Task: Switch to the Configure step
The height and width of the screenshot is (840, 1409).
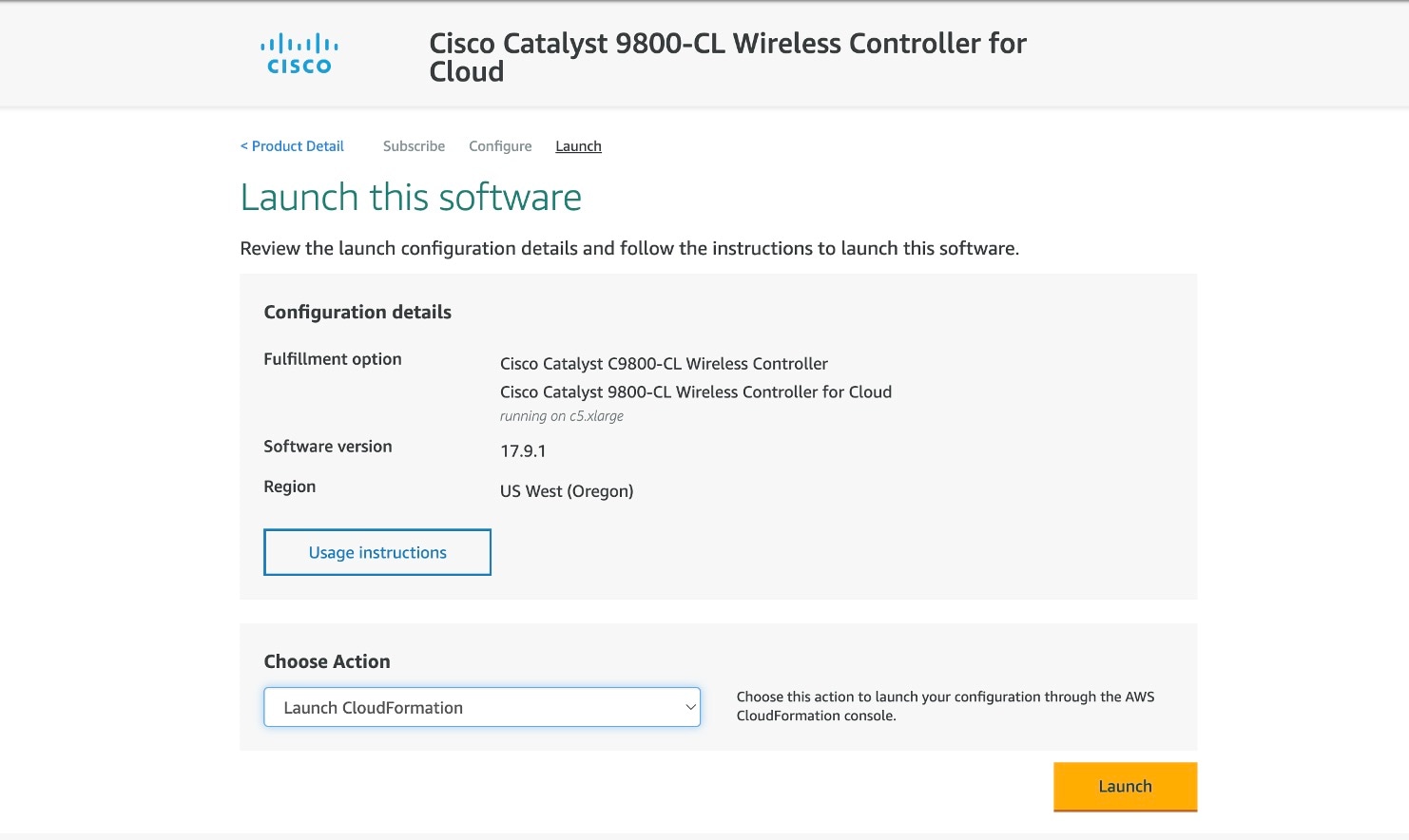Action: coord(500,146)
